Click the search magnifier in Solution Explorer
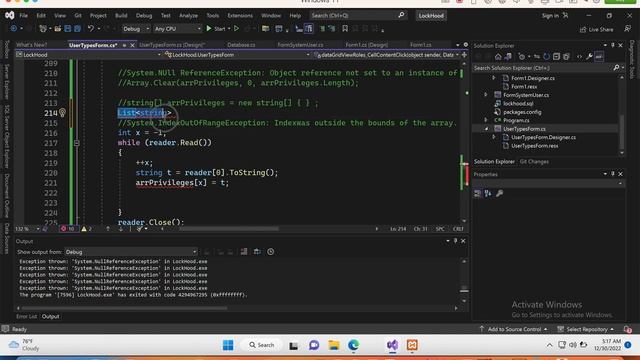 pyautogui.click(x=616, y=68)
